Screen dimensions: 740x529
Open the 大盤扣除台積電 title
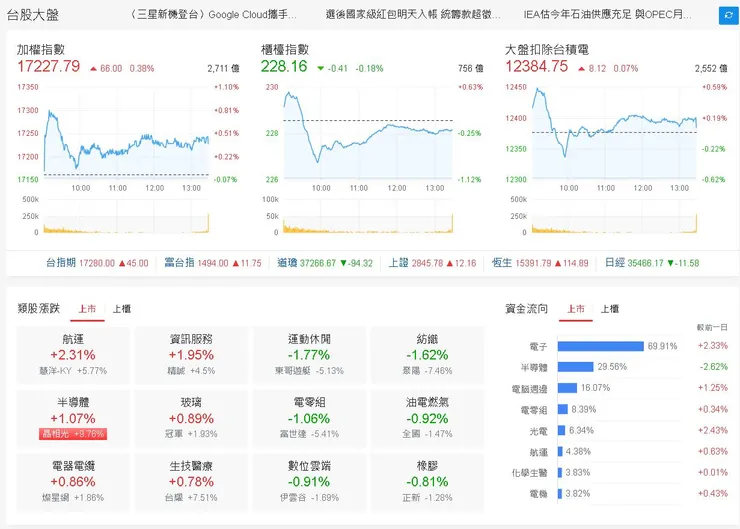pos(547,50)
